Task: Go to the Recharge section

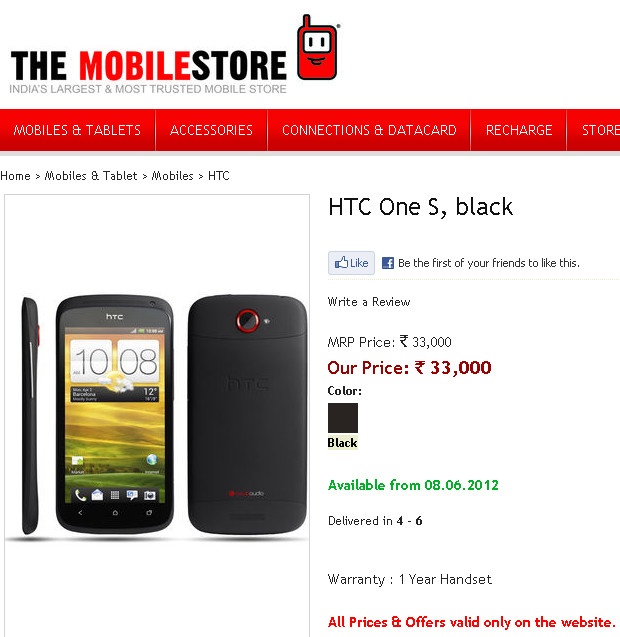Action: 519,130
